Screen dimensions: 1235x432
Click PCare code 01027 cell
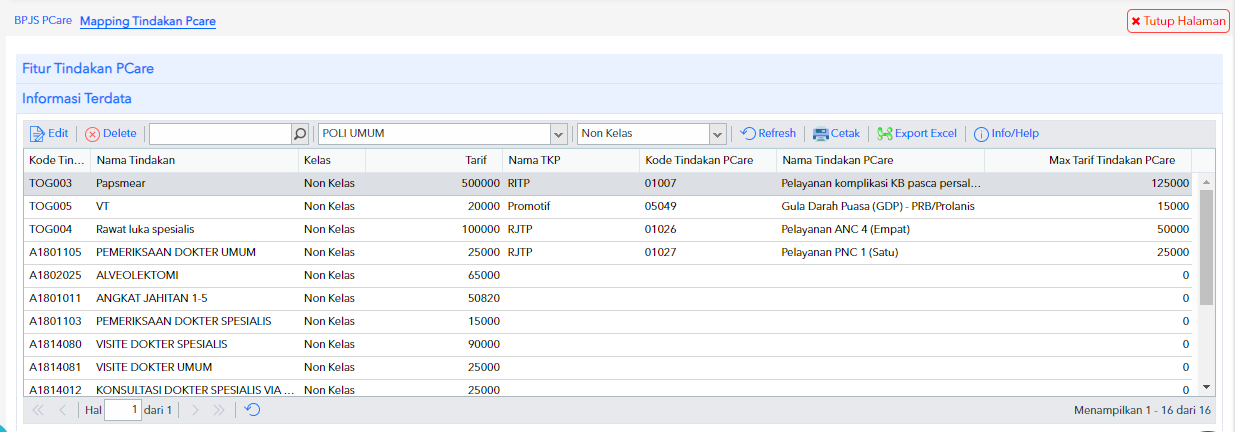(x=707, y=253)
